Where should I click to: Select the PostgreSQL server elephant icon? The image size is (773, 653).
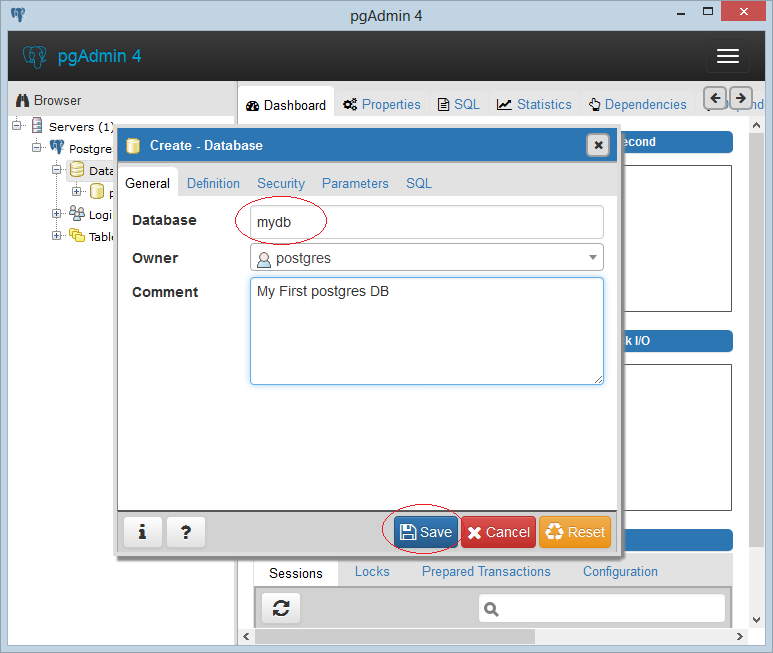57,147
